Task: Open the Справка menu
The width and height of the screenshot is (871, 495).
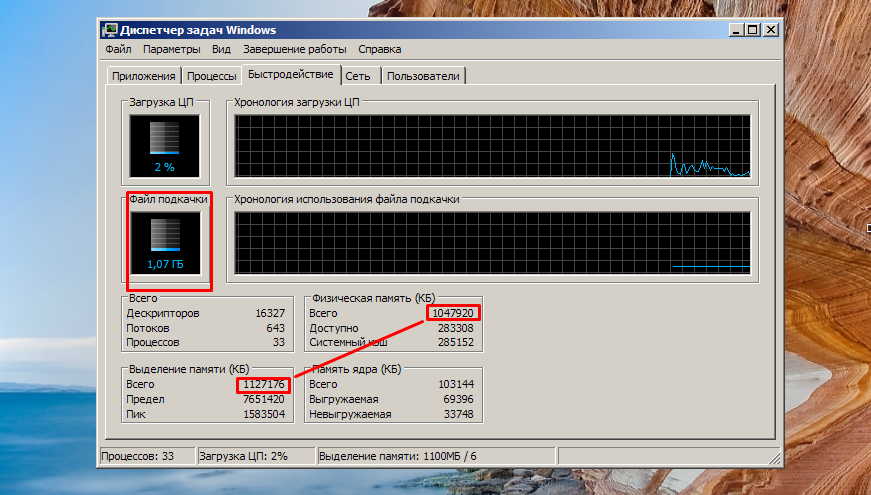Action: point(379,49)
